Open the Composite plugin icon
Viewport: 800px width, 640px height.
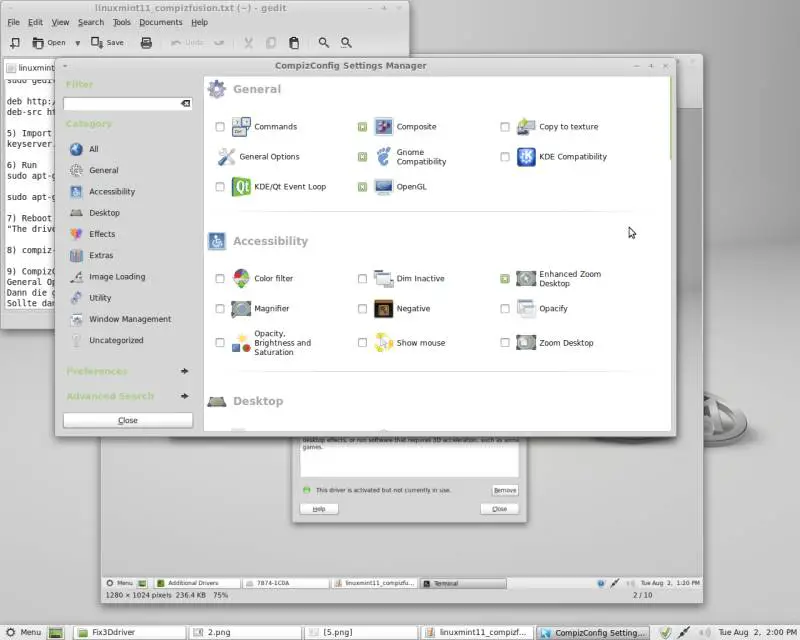tap(384, 127)
